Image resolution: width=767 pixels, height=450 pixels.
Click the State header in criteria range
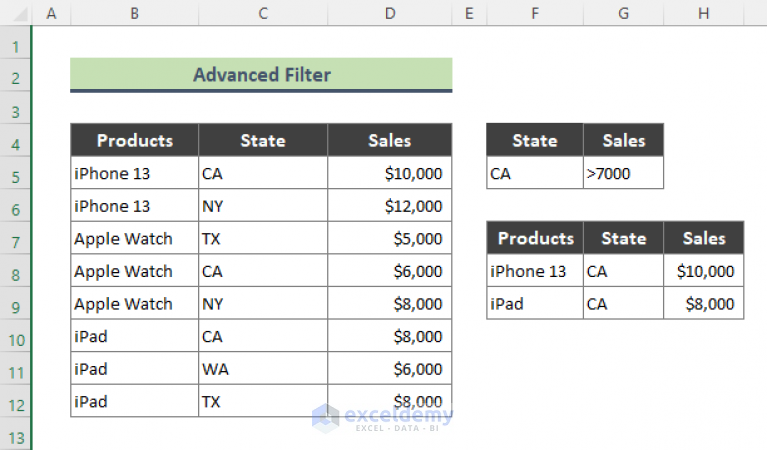pos(534,141)
